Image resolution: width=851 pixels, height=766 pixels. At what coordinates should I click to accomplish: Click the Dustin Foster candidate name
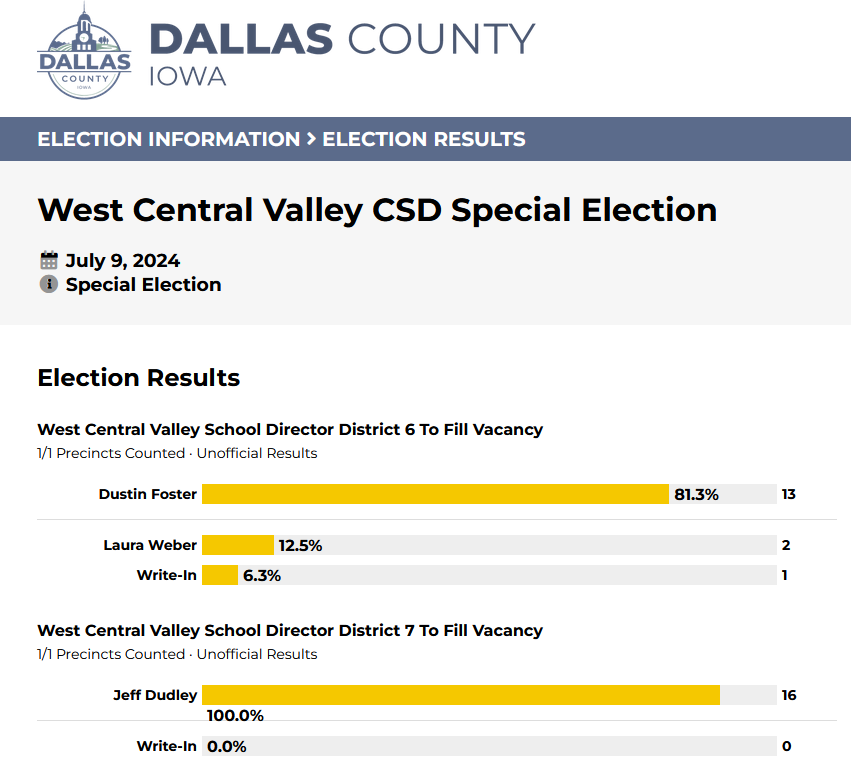point(148,494)
